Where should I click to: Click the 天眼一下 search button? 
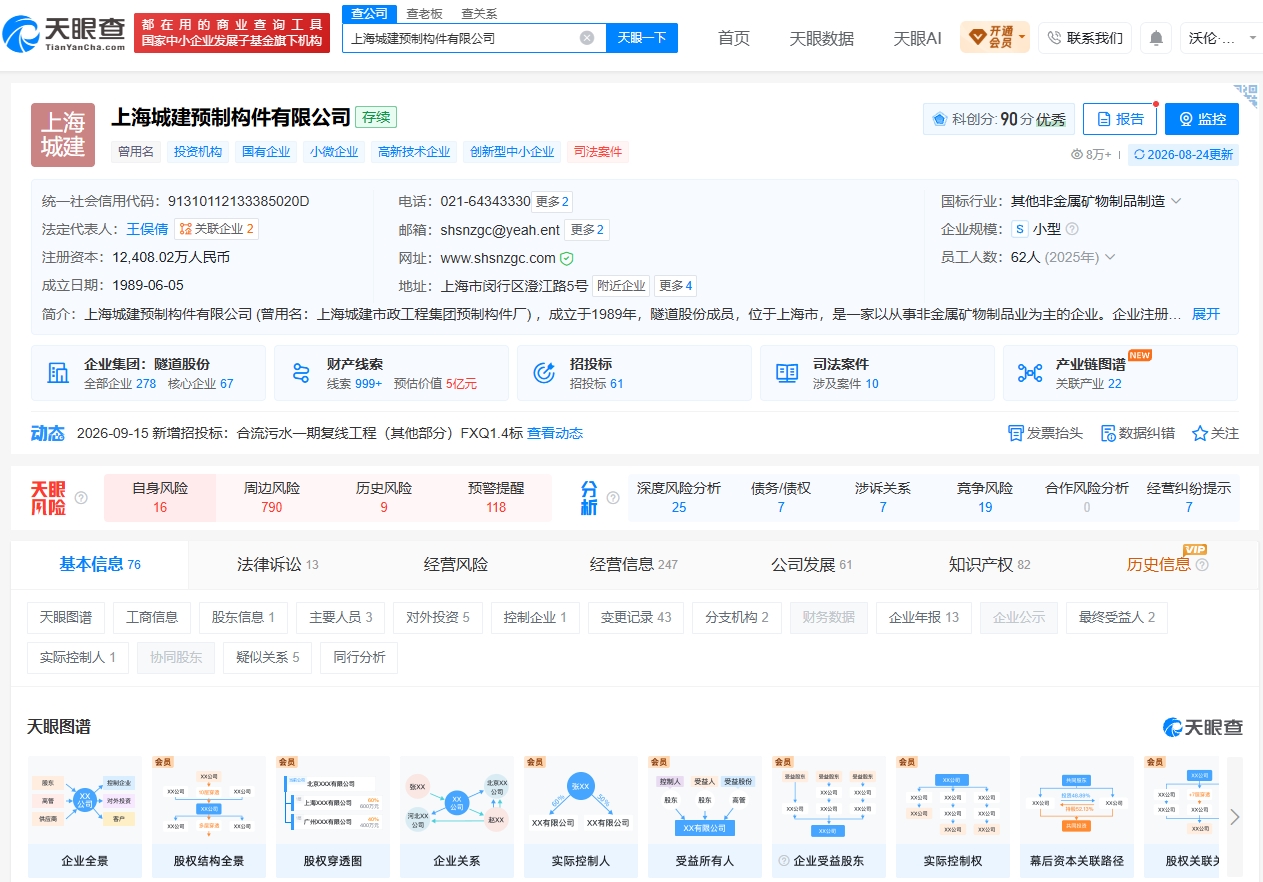(x=642, y=38)
